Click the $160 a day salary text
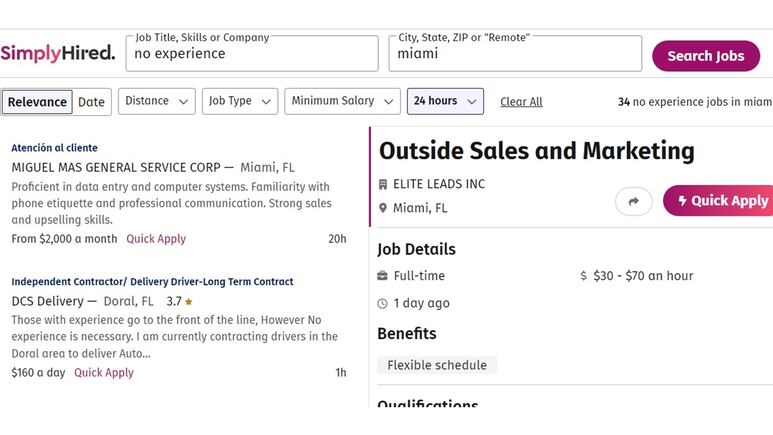This screenshot has width=773, height=435. (x=38, y=372)
